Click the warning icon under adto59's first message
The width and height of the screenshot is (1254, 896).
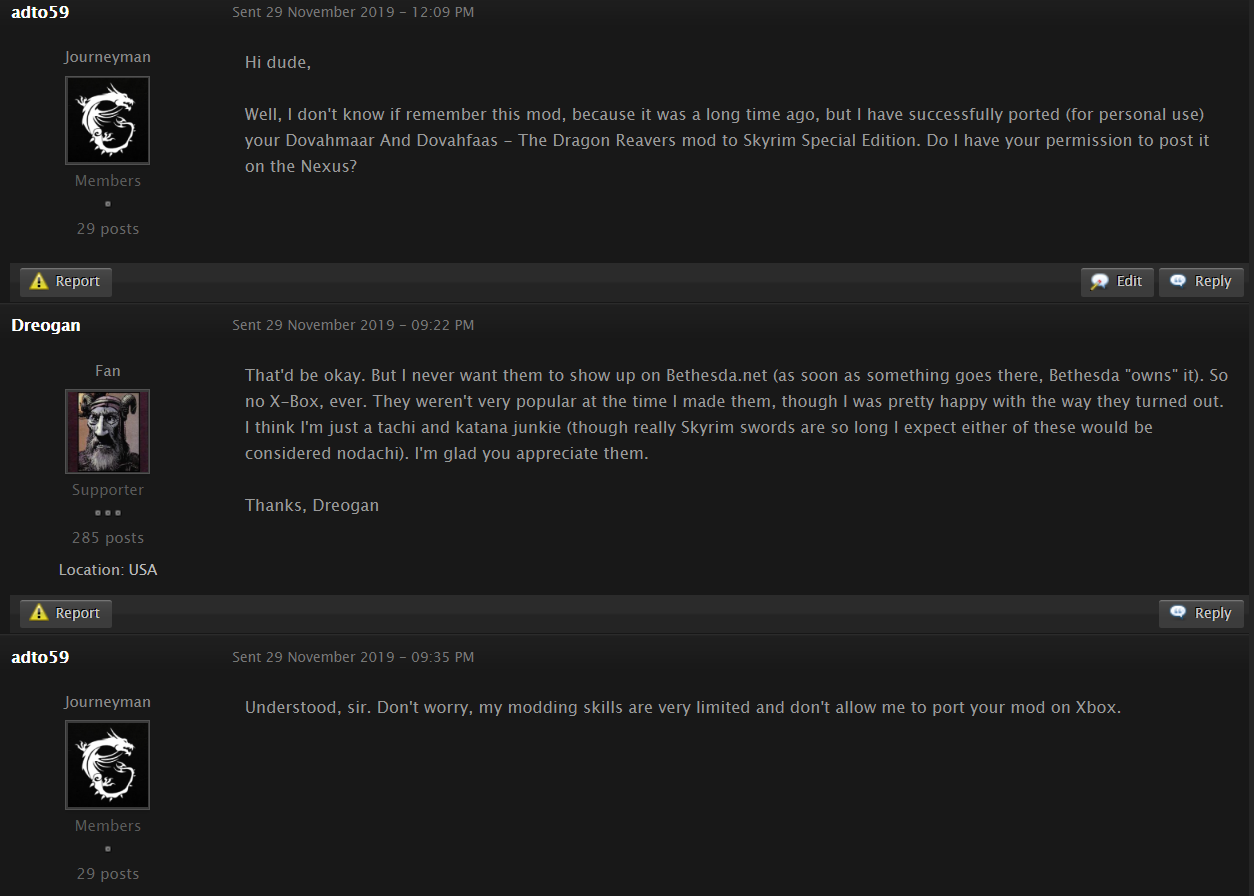40,282
